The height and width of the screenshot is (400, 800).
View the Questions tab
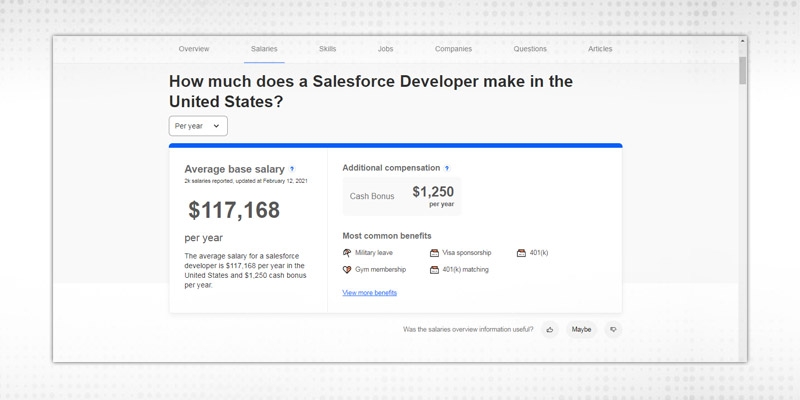click(x=530, y=49)
